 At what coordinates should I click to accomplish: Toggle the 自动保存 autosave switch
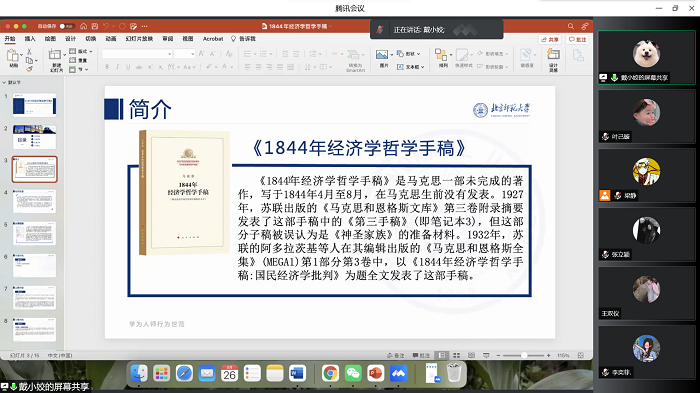[67, 26]
